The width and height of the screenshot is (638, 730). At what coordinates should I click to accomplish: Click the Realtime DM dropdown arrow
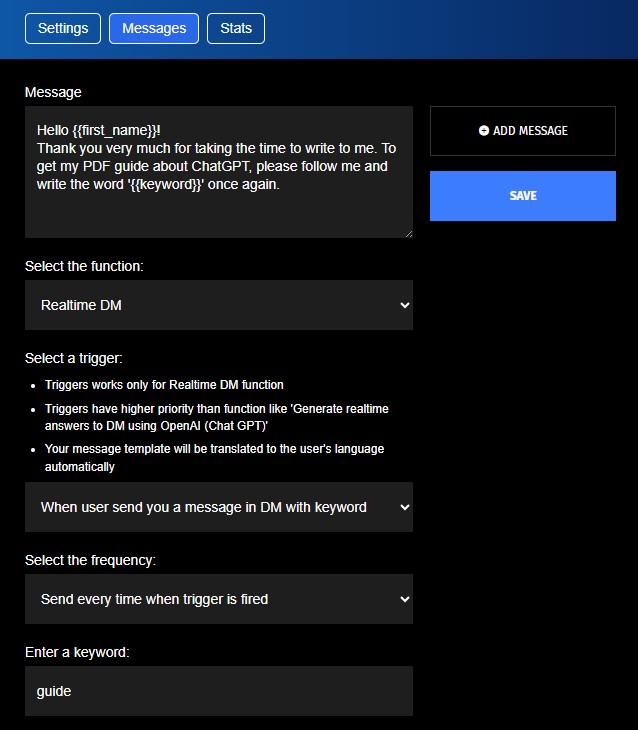coord(405,305)
